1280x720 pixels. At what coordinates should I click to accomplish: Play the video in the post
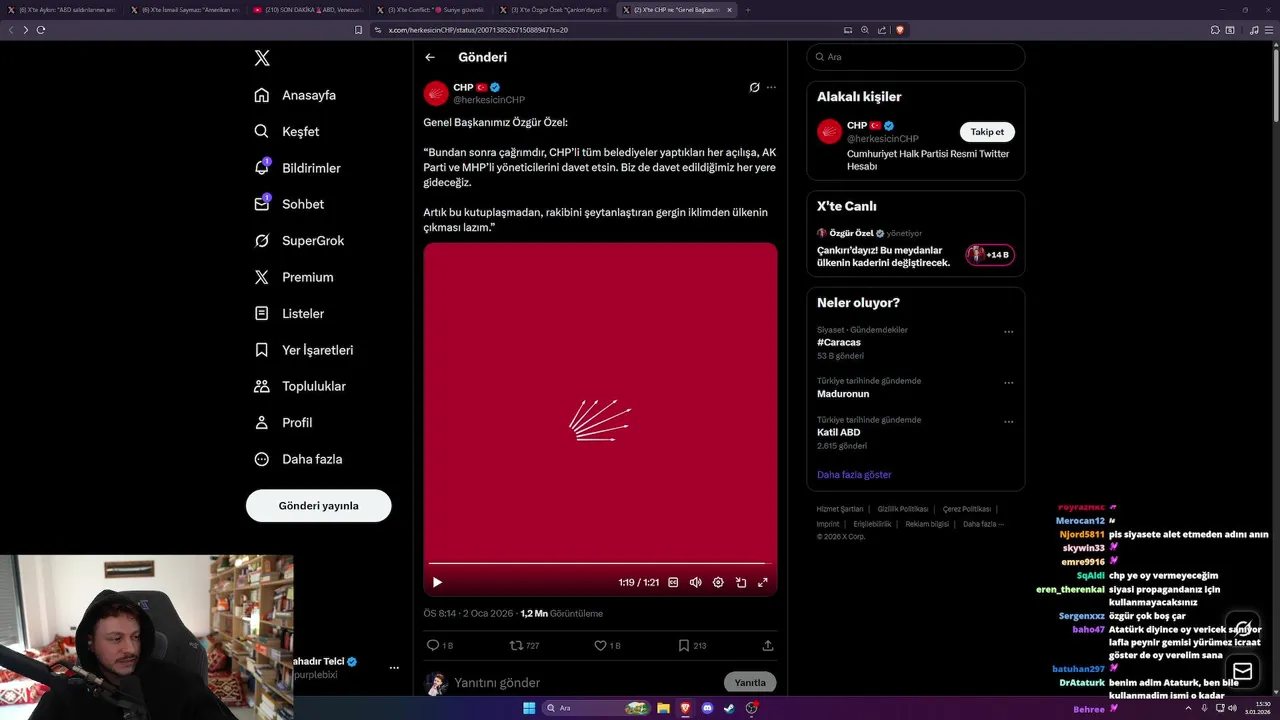(437, 582)
